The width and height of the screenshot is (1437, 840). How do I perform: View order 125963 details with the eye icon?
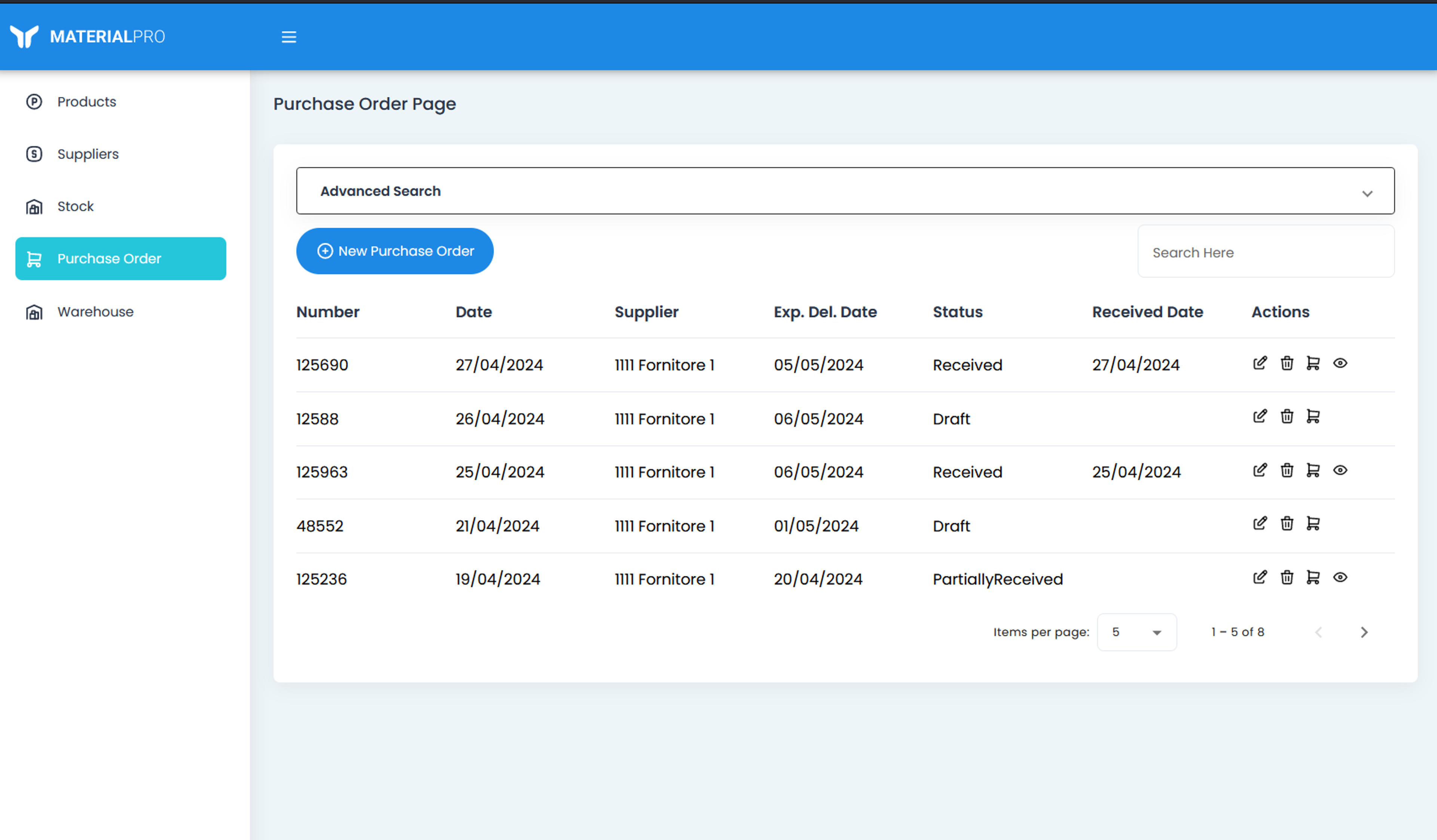click(1340, 470)
